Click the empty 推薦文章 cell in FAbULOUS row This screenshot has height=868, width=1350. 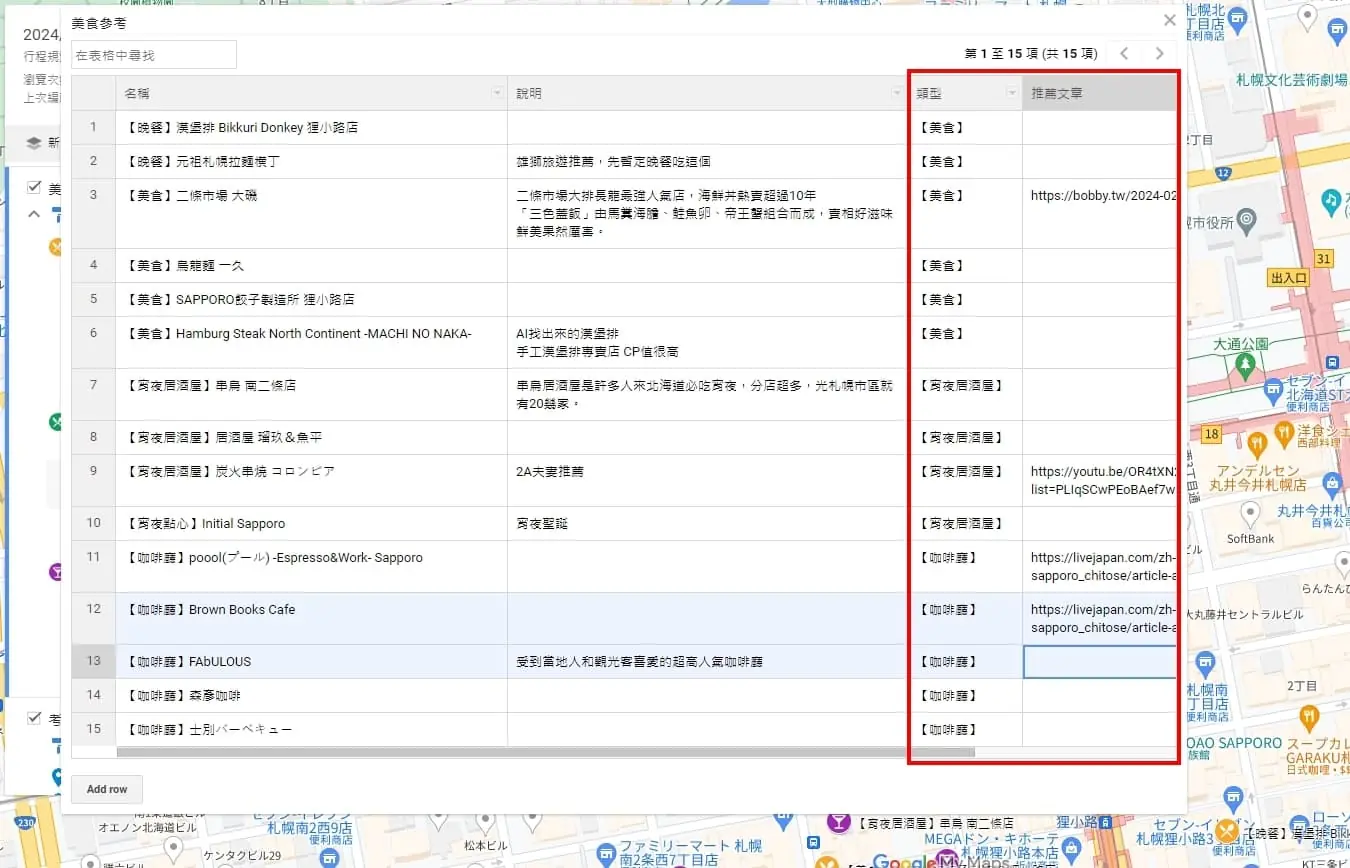1100,661
